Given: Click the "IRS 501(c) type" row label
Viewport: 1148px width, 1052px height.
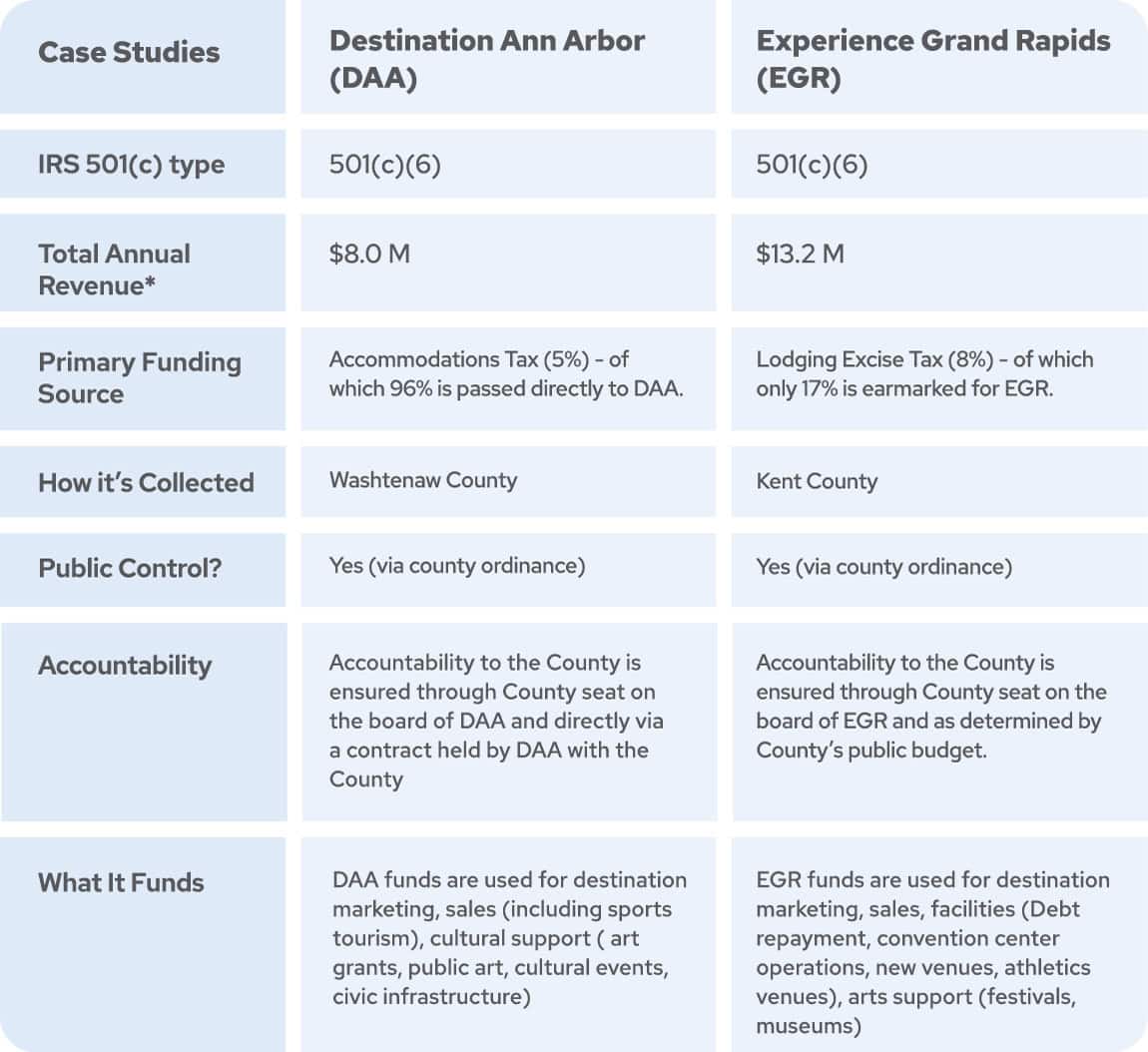Looking at the screenshot, I should [131, 165].
